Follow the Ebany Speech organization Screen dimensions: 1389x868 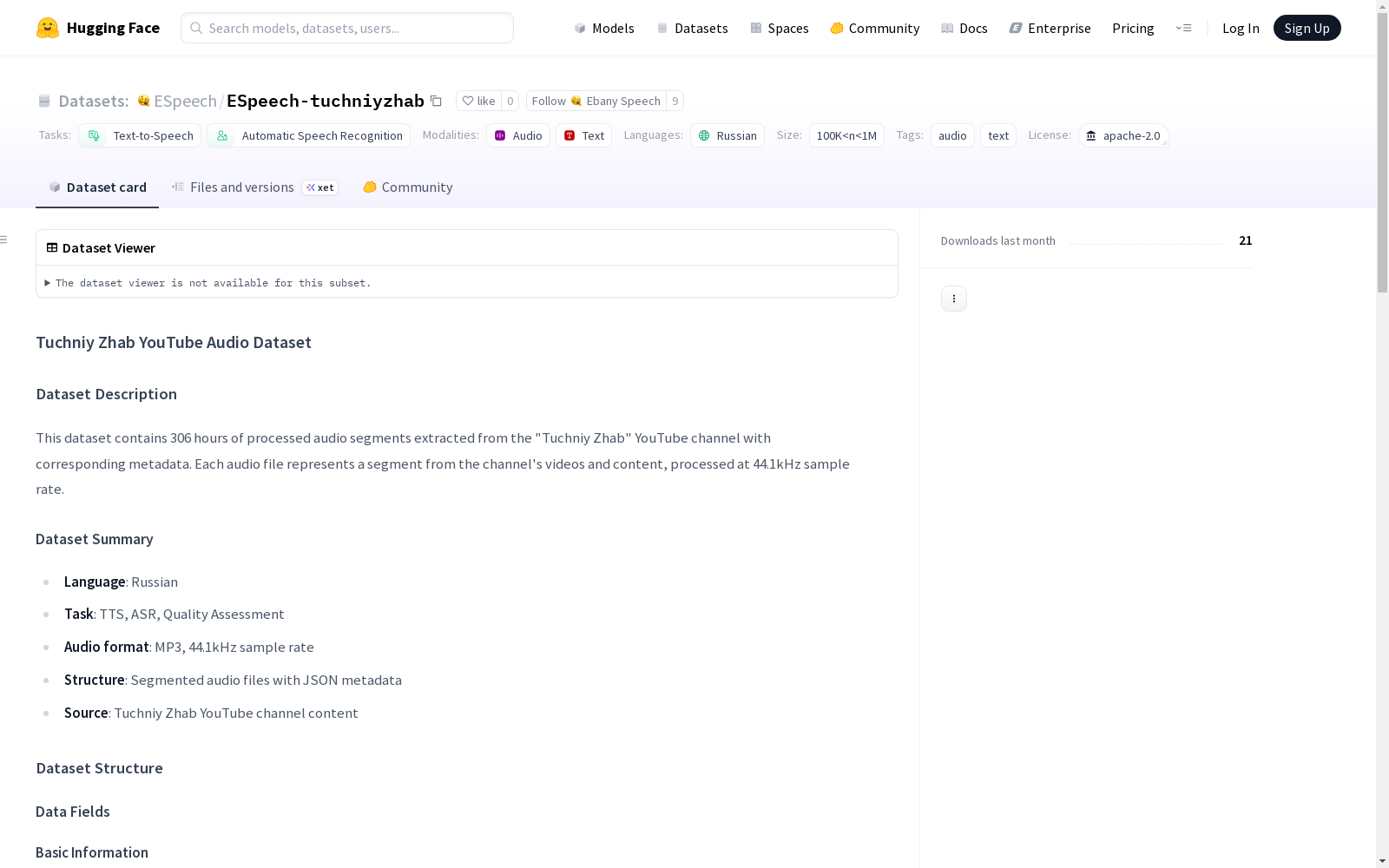[x=596, y=101]
